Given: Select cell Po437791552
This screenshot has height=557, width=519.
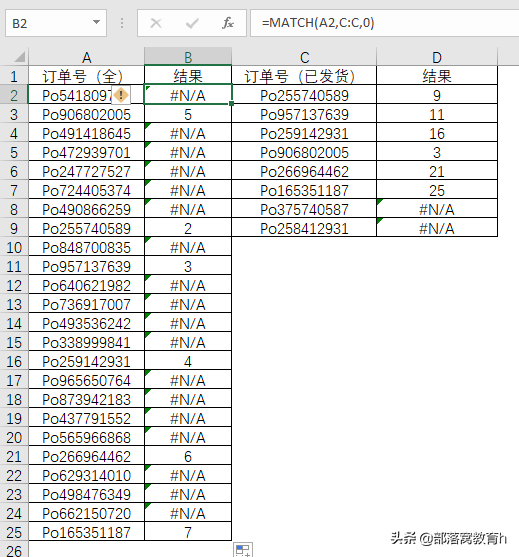Looking at the screenshot, I should 86,418.
